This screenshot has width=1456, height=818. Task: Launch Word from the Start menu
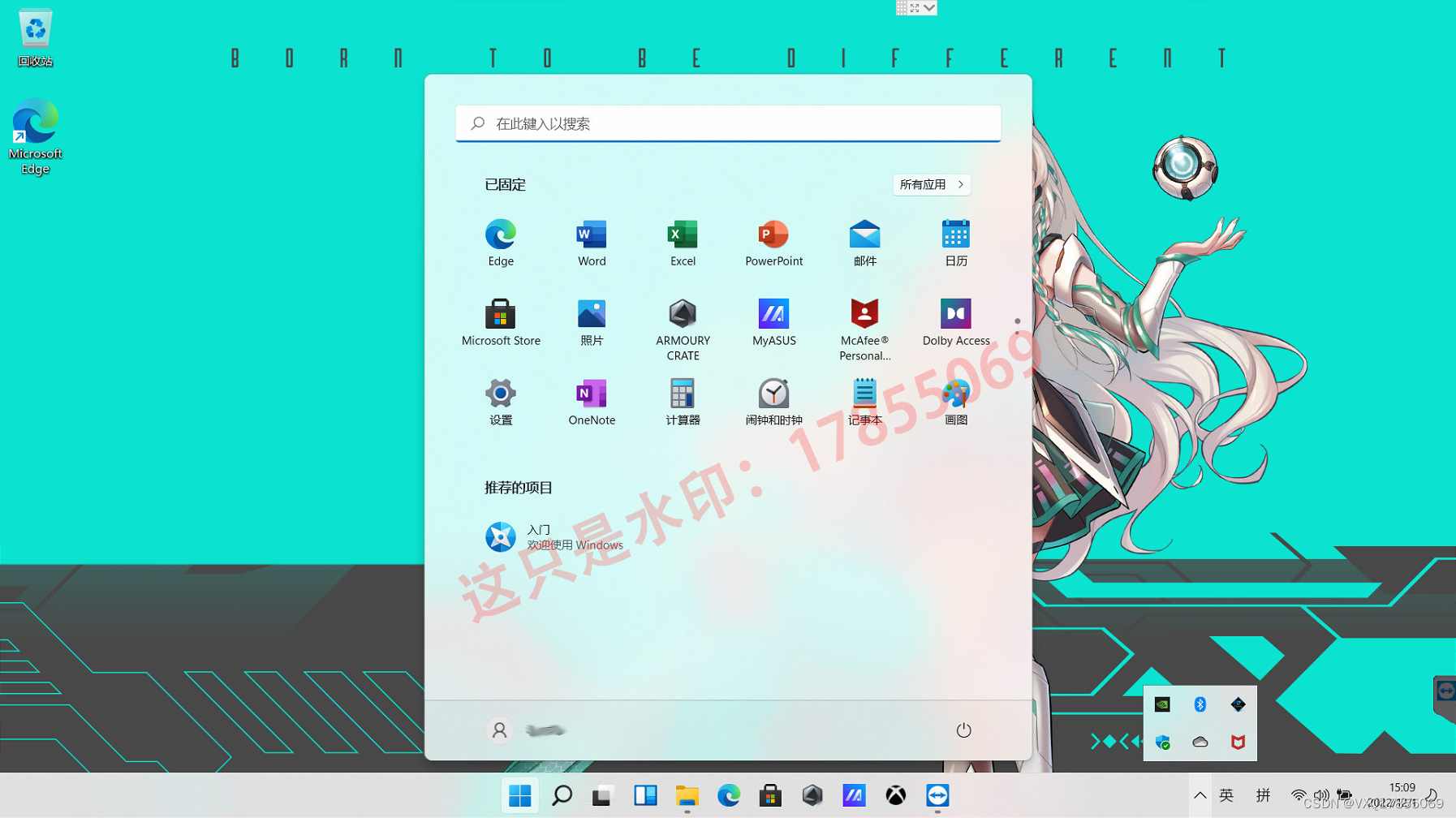tap(592, 243)
